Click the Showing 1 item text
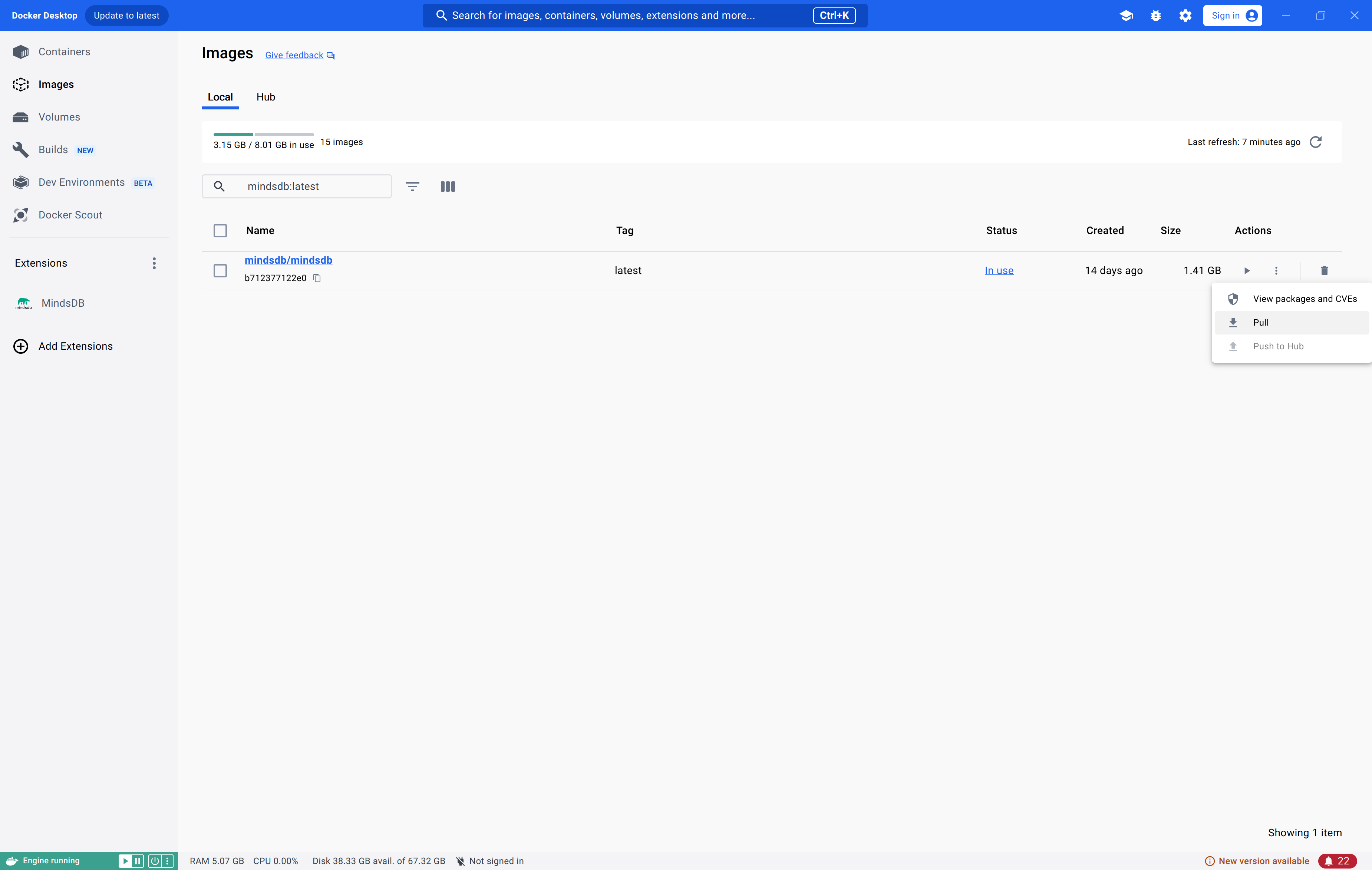The height and width of the screenshot is (870, 1372). tap(1305, 833)
